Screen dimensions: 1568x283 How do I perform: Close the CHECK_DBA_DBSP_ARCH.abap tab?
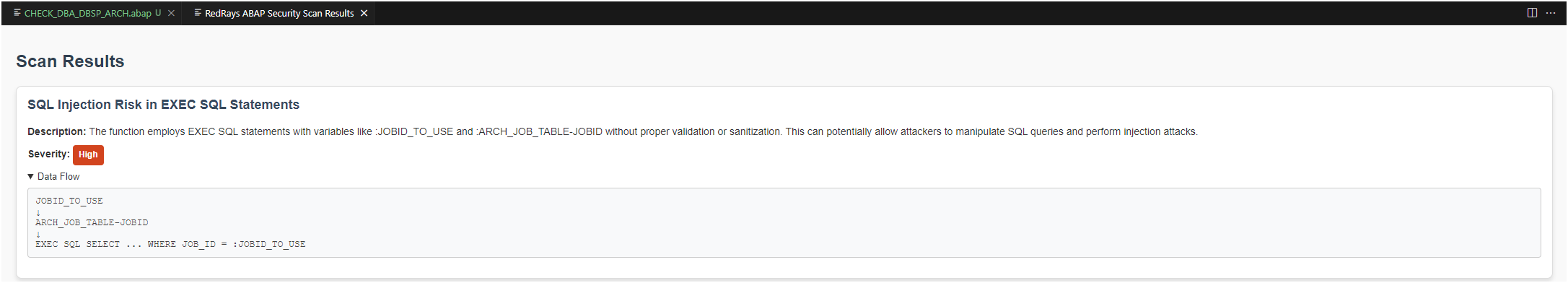pyautogui.click(x=171, y=13)
